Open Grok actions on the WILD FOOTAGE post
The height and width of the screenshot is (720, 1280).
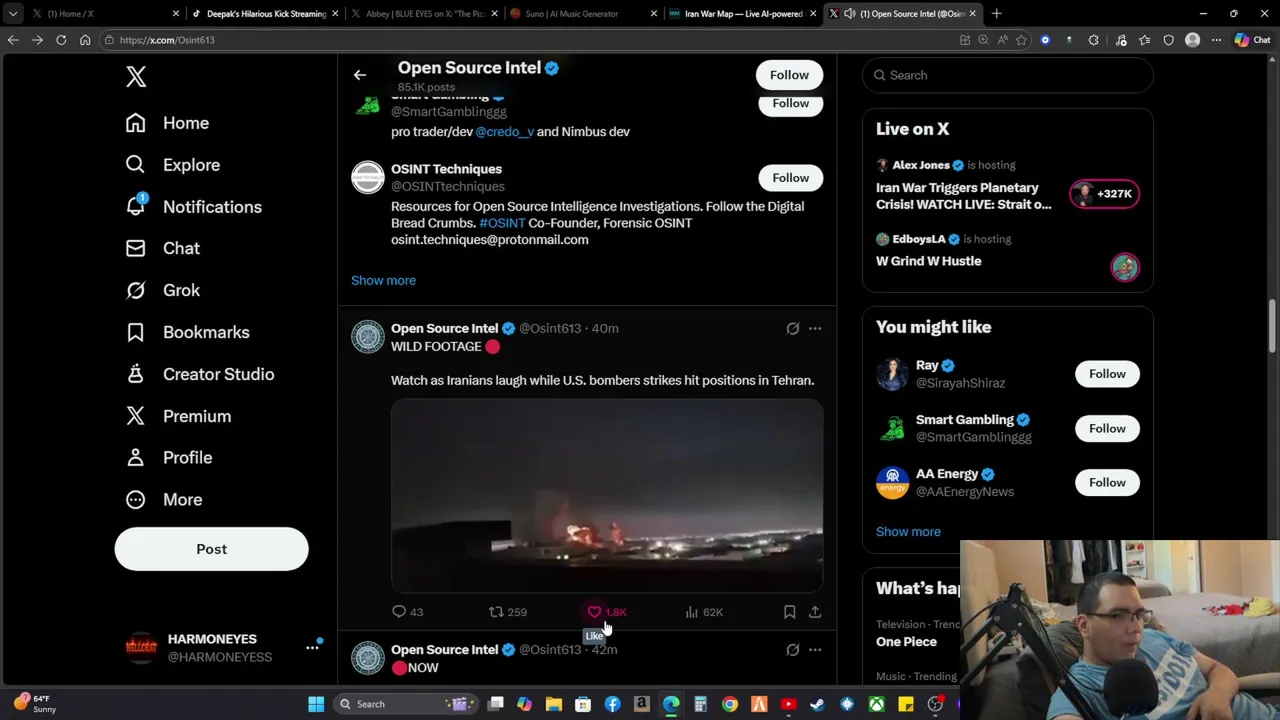pos(793,328)
